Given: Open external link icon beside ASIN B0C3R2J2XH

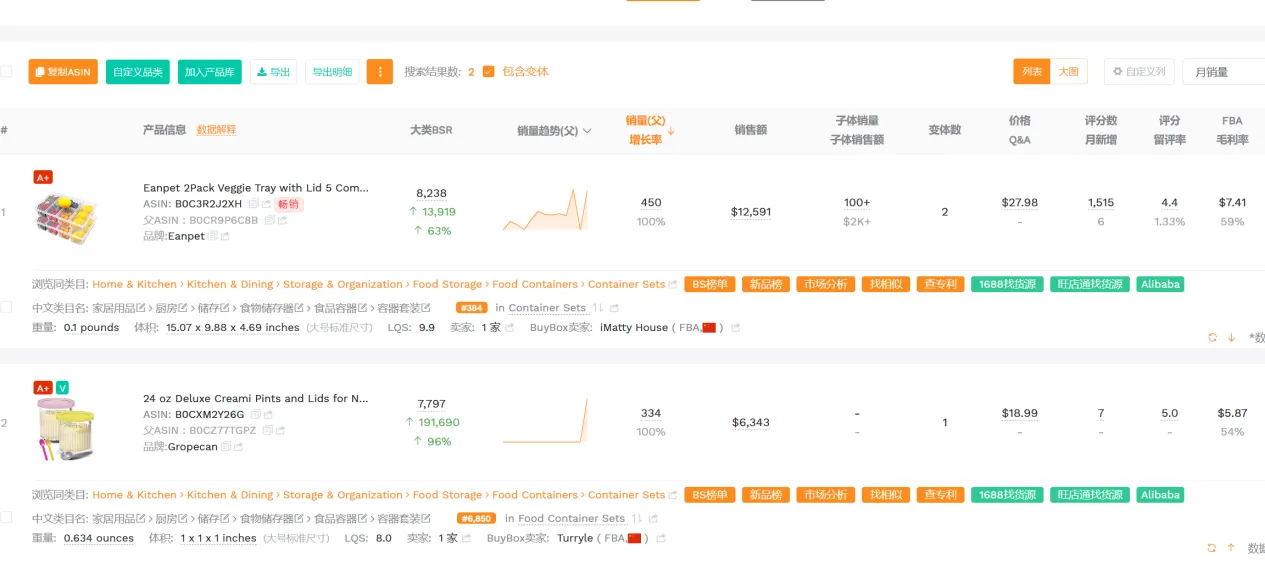Looking at the screenshot, I should point(267,204).
